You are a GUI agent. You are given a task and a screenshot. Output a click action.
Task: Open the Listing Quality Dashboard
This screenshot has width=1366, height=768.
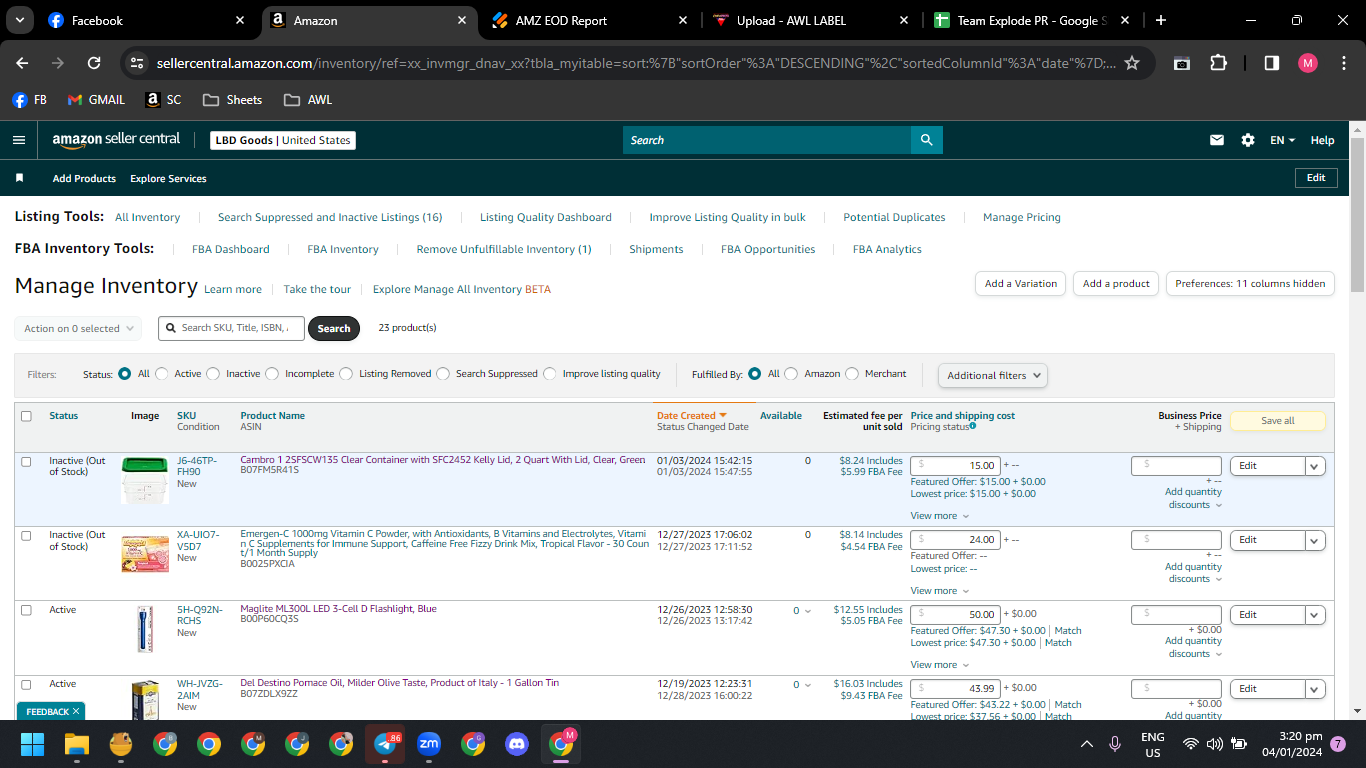click(x=546, y=217)
